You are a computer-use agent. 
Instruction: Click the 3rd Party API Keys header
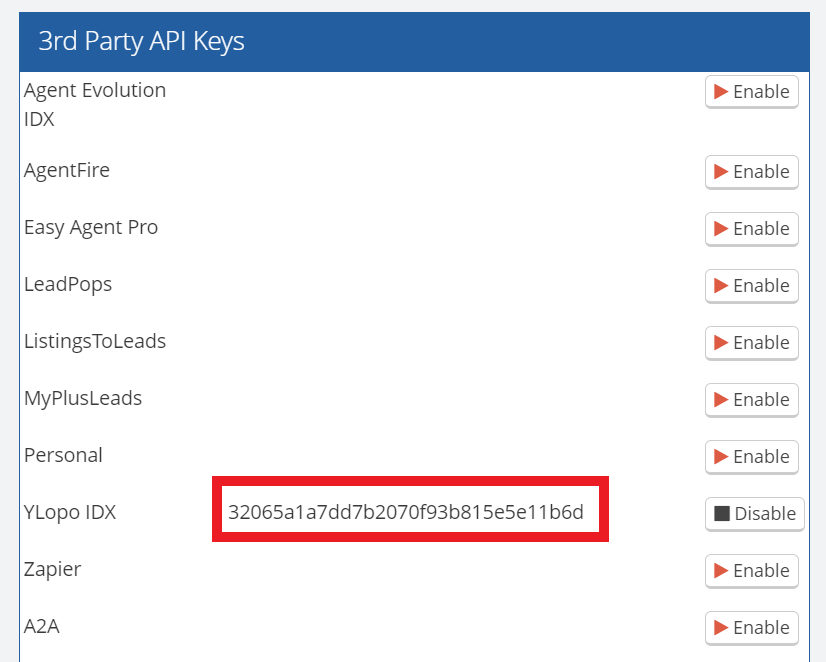141,41
